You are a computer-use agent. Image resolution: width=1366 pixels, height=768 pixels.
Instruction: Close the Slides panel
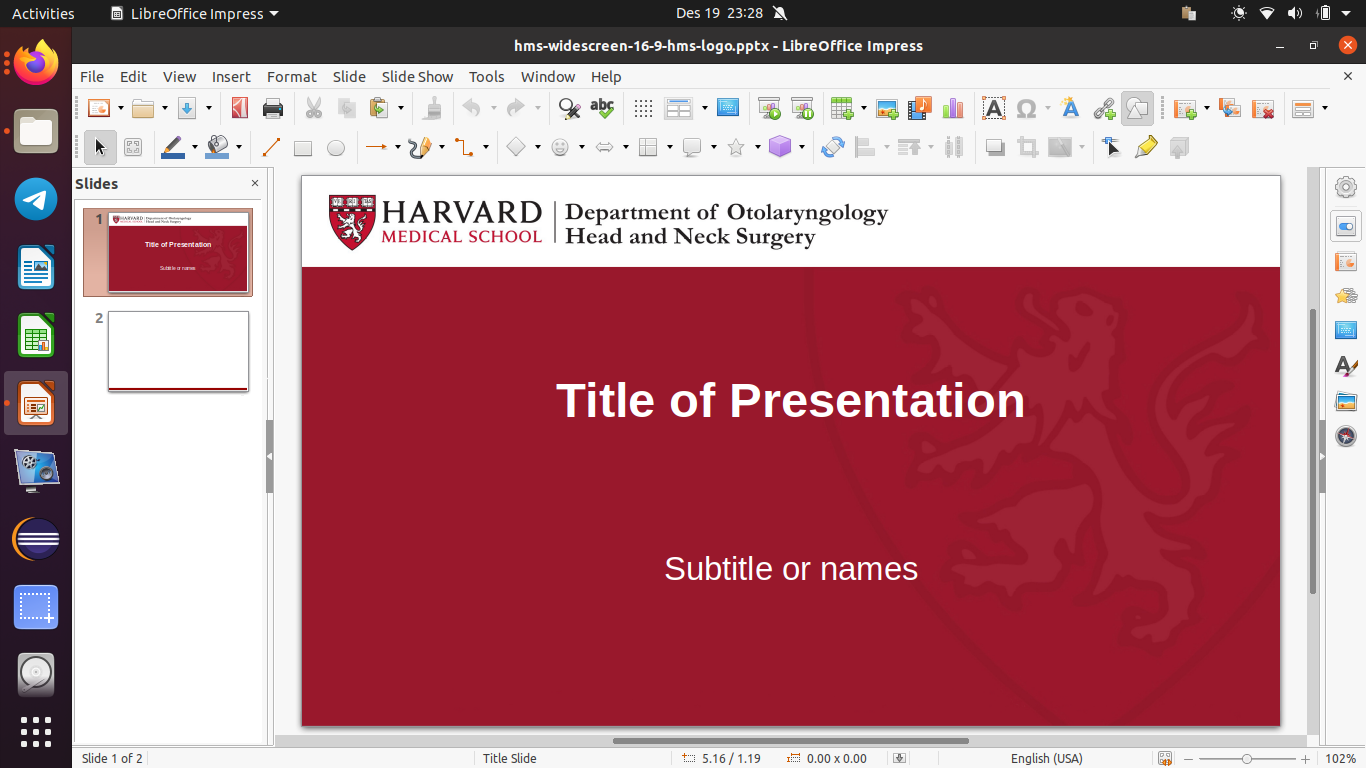click(255, 183)
